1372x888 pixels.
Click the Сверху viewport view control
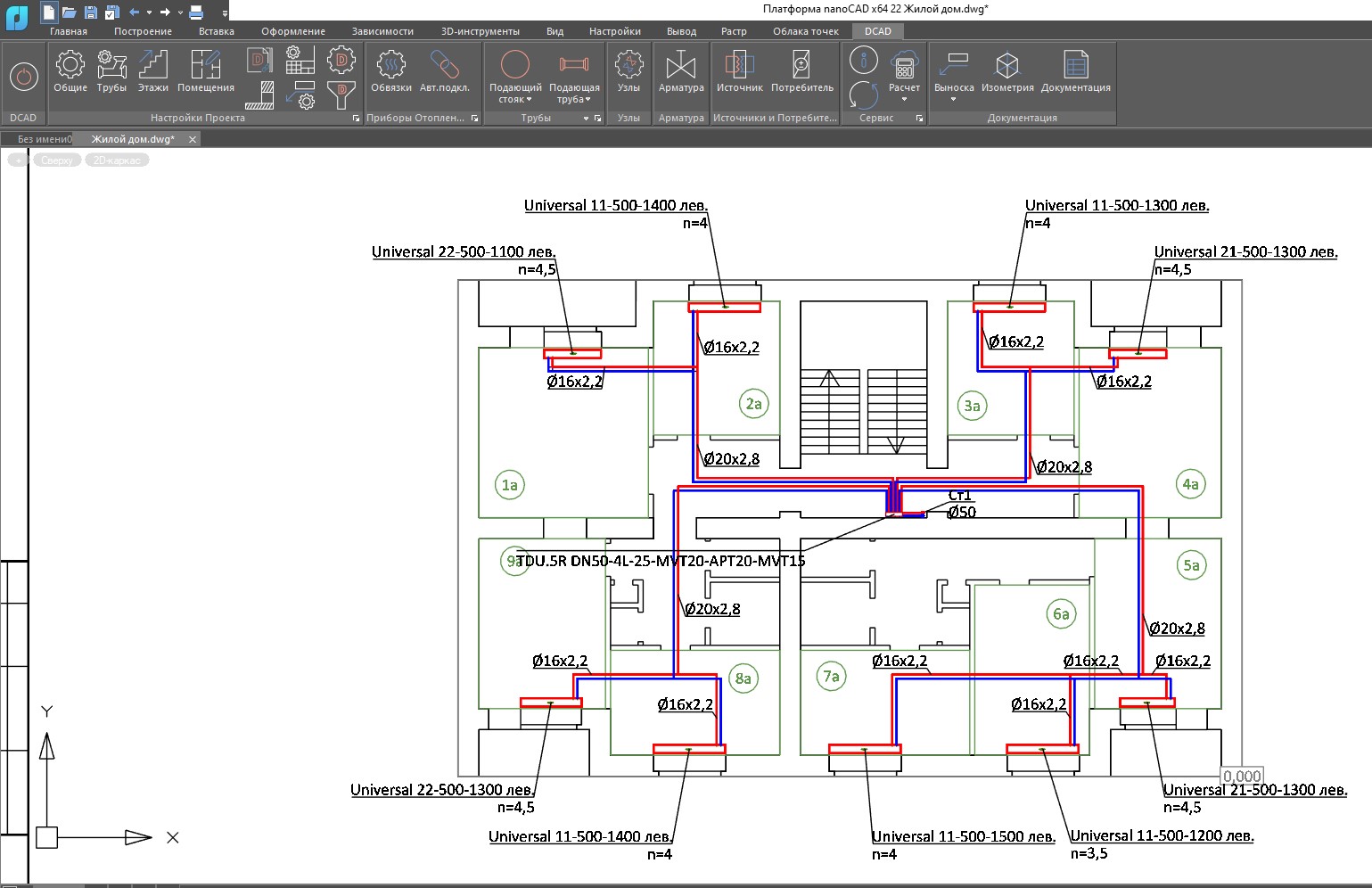[57, 160]
